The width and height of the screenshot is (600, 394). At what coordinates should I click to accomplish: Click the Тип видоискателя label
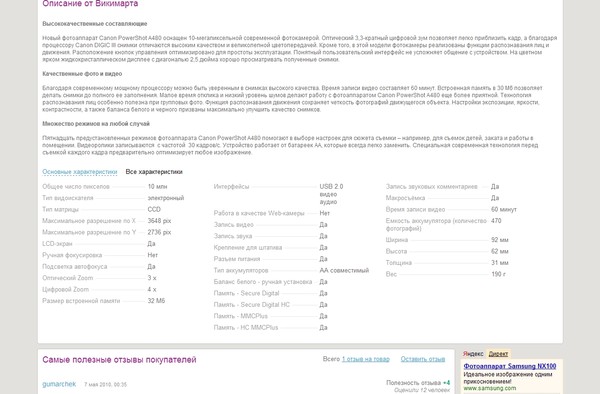click(67, 198)
